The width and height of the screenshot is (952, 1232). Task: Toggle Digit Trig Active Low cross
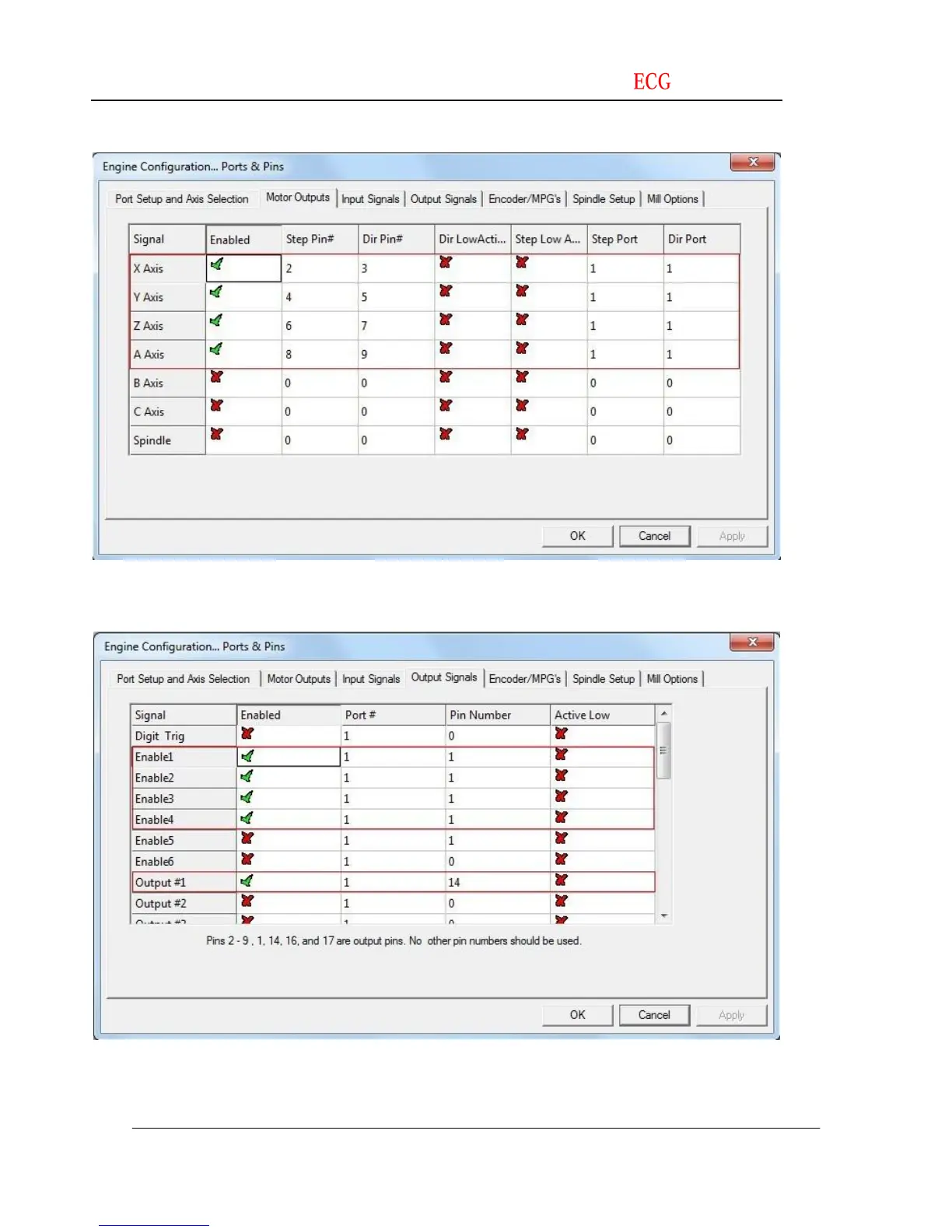[x=562, y=733]
